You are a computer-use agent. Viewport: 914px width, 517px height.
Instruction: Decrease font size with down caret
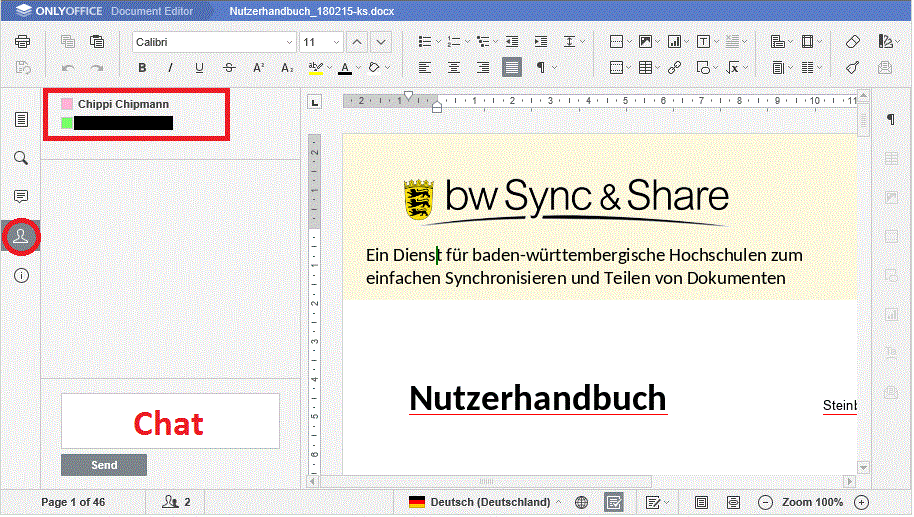point(381,42)
